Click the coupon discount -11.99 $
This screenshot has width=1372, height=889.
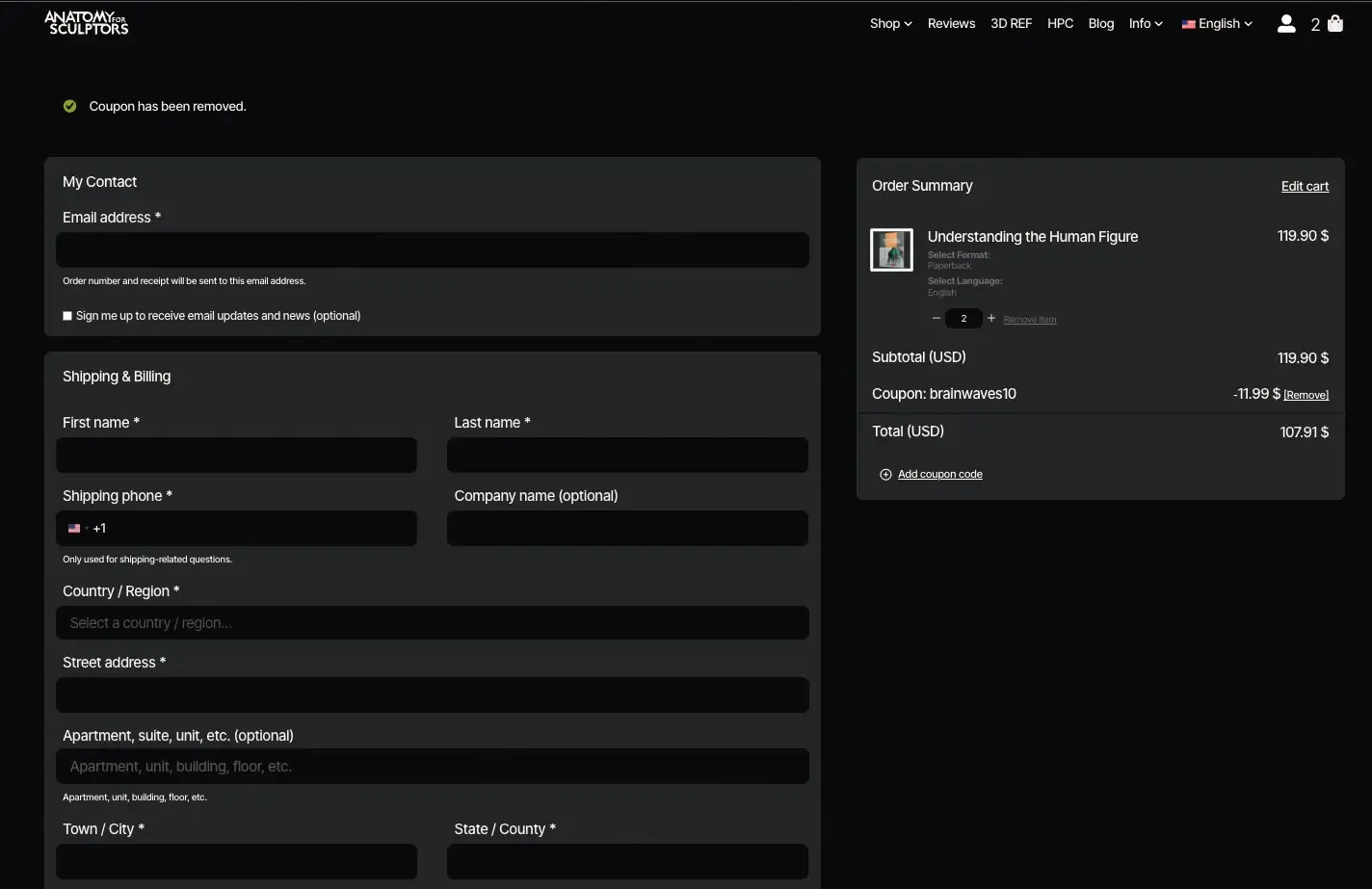tap(1256, 394)
